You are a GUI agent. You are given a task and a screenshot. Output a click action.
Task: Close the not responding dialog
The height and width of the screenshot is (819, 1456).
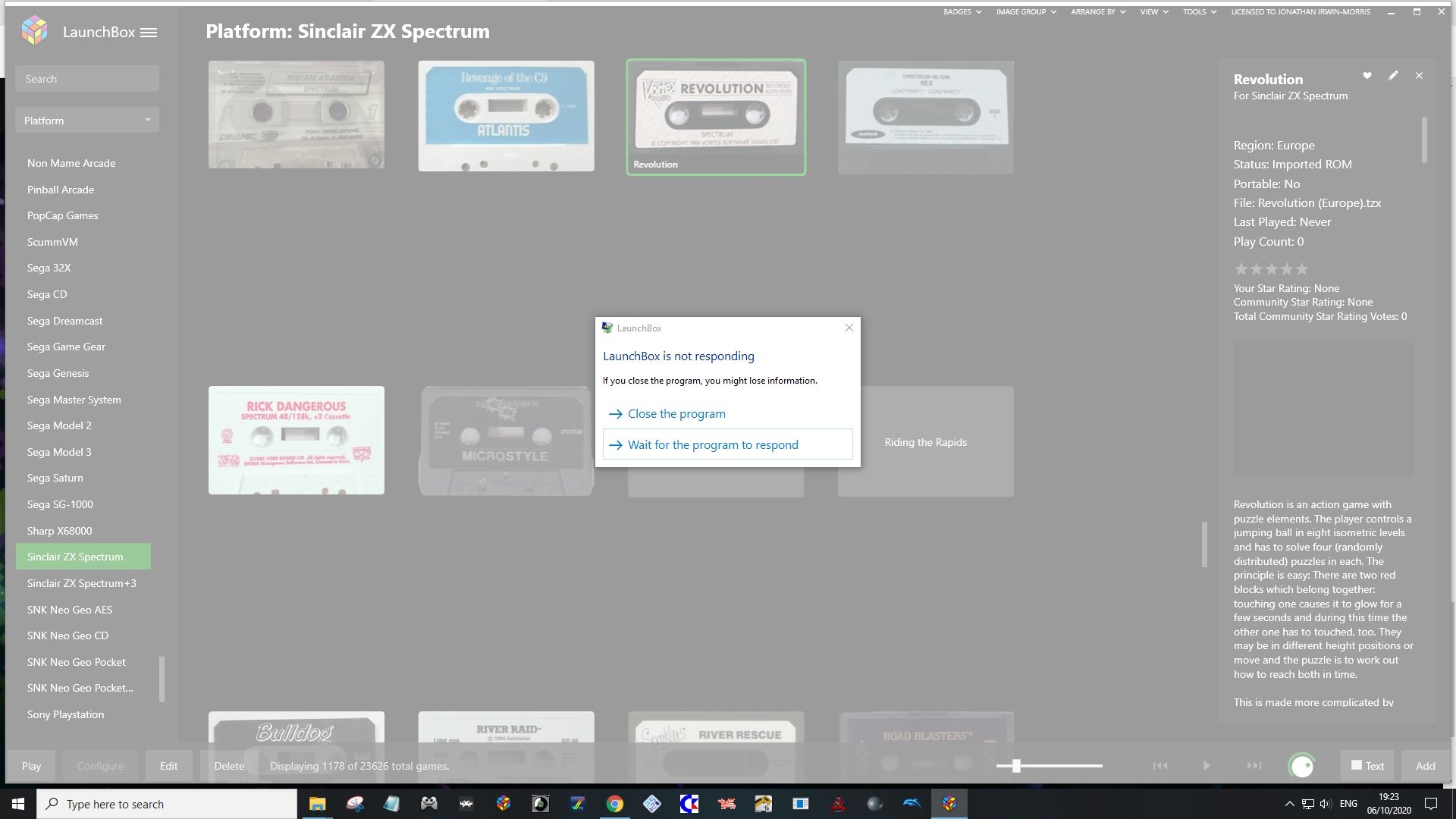point(849,328)
